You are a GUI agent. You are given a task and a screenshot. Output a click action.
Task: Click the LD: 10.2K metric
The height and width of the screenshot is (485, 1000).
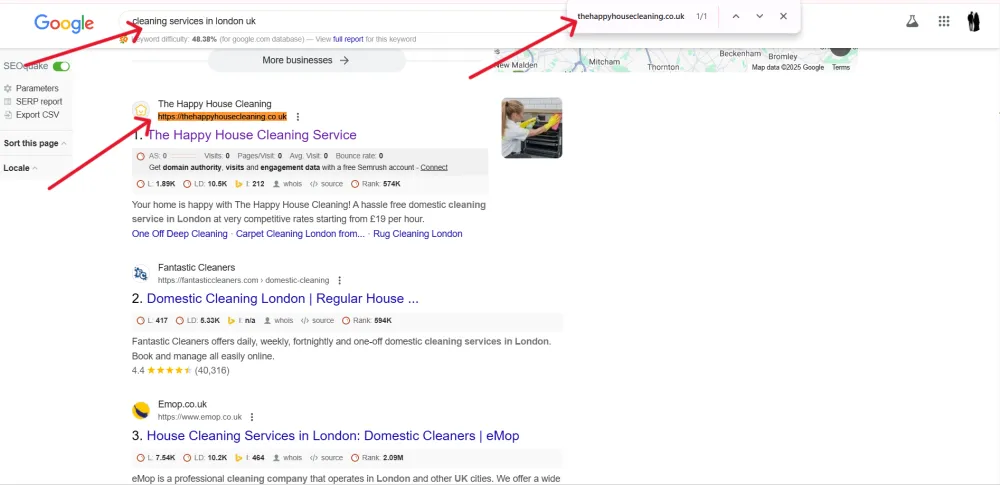pyautogui.click(x=205, y=458)
